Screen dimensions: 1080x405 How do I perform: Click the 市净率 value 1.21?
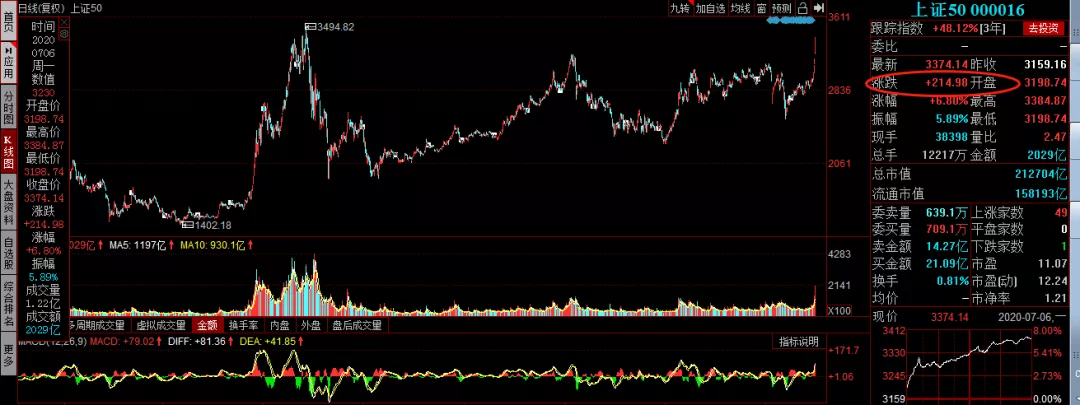tap(1057, 298)
